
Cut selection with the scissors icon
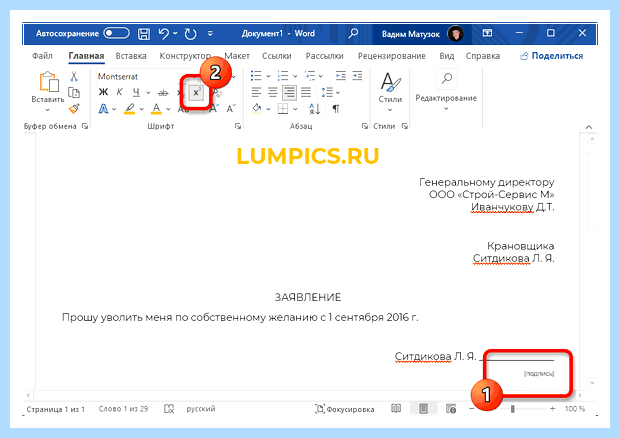click(x=74, y=76)
